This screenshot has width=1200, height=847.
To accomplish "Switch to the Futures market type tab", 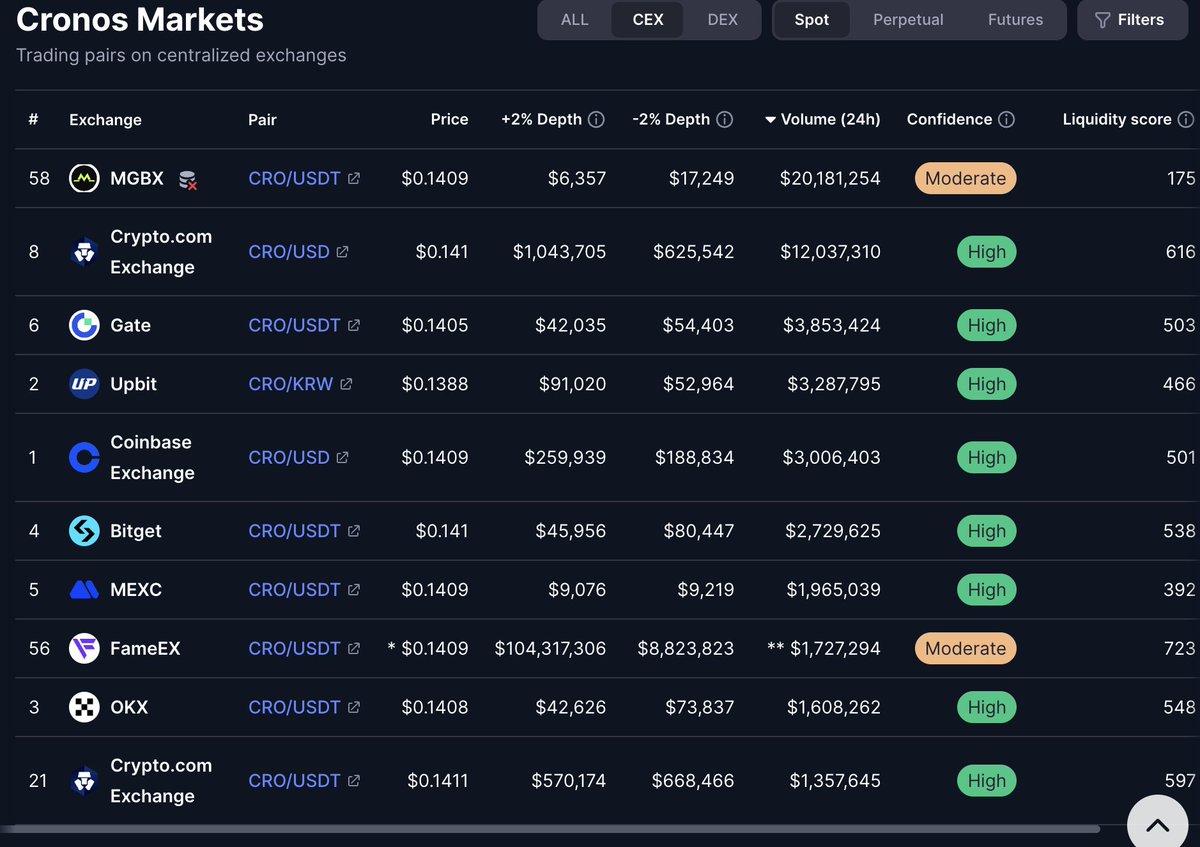I will pyautogui.click(x=1015, y=19).
